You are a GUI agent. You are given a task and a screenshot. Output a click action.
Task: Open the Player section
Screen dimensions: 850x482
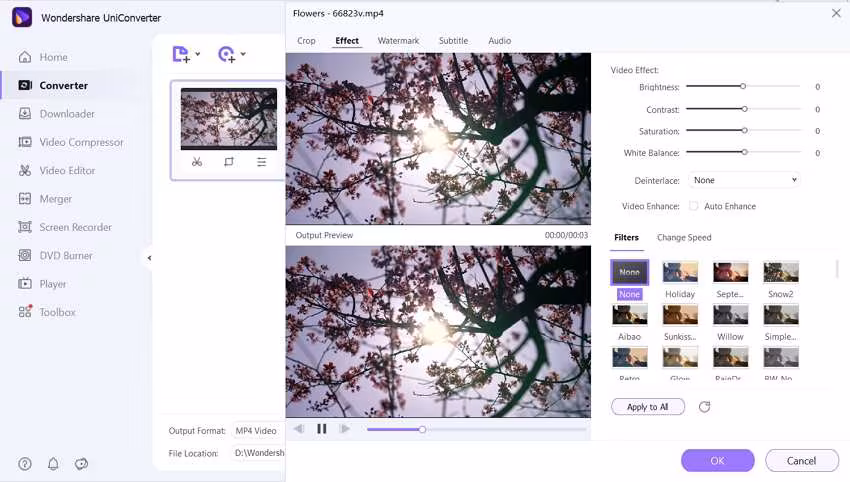(42, 284)
